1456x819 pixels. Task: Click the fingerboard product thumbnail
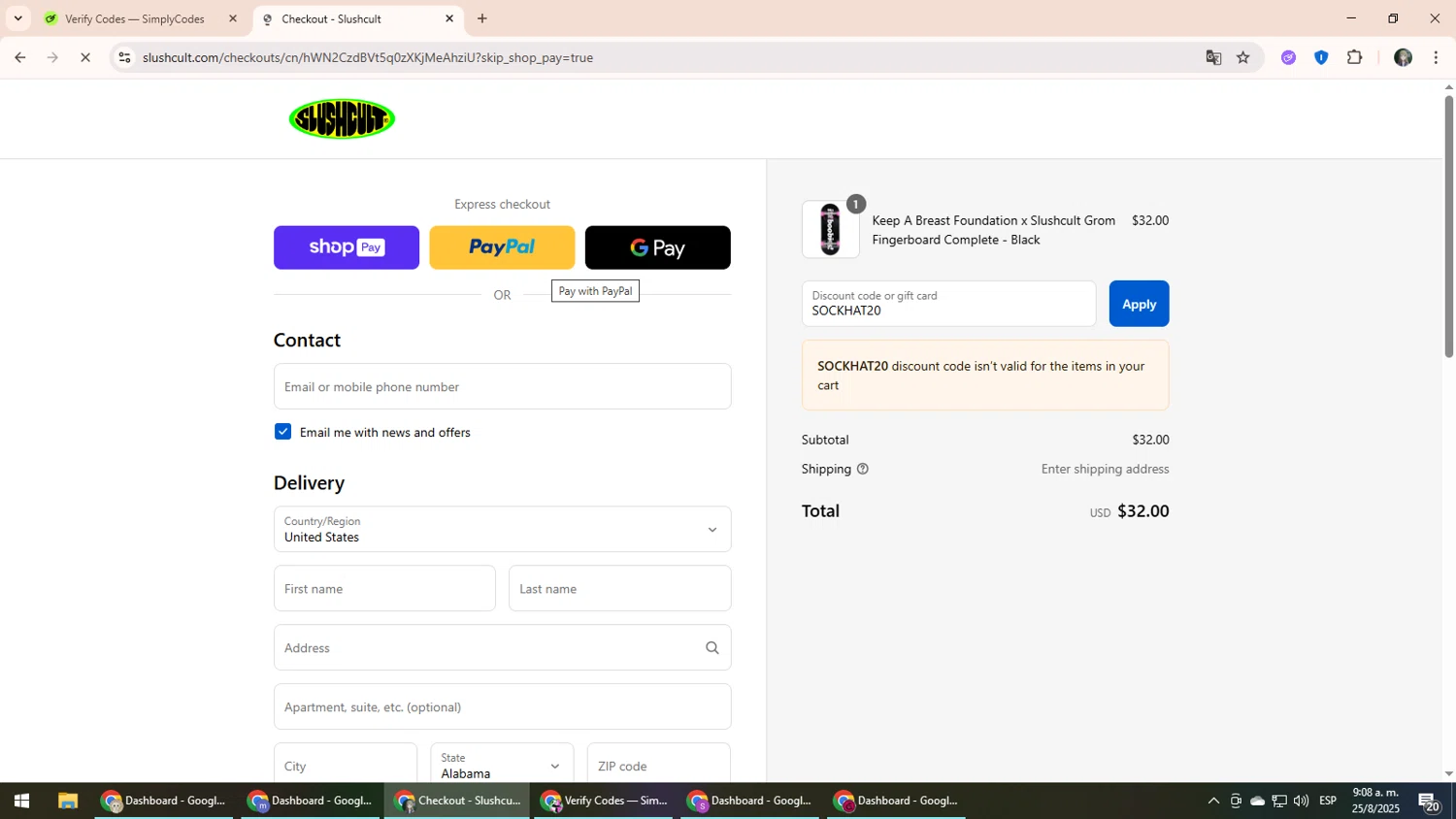830,229
